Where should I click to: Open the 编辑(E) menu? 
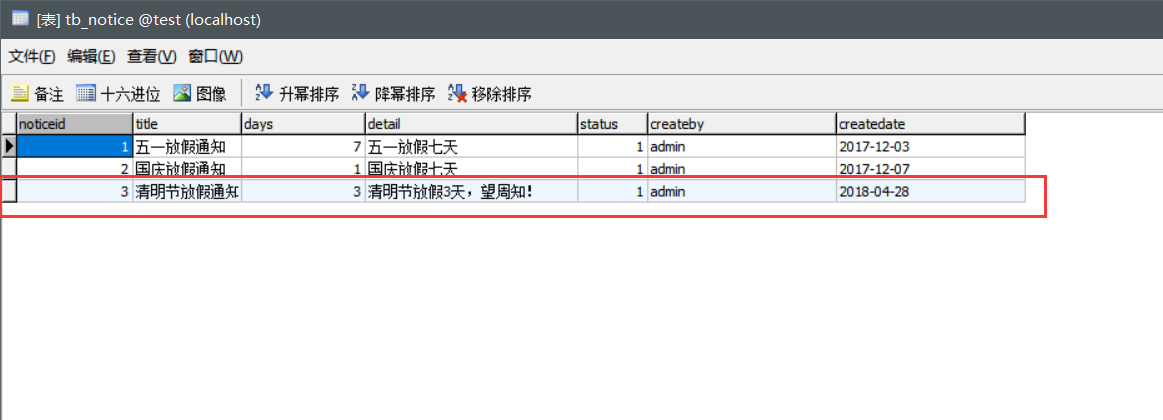[91, 56]
